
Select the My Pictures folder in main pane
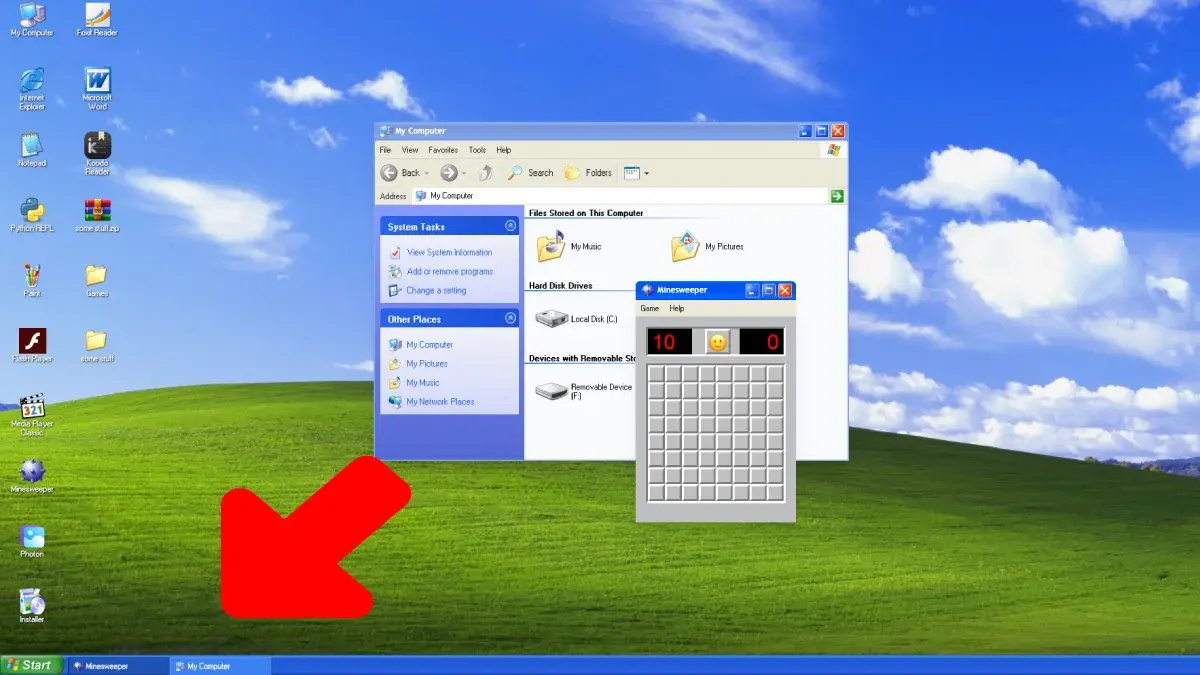707,246
